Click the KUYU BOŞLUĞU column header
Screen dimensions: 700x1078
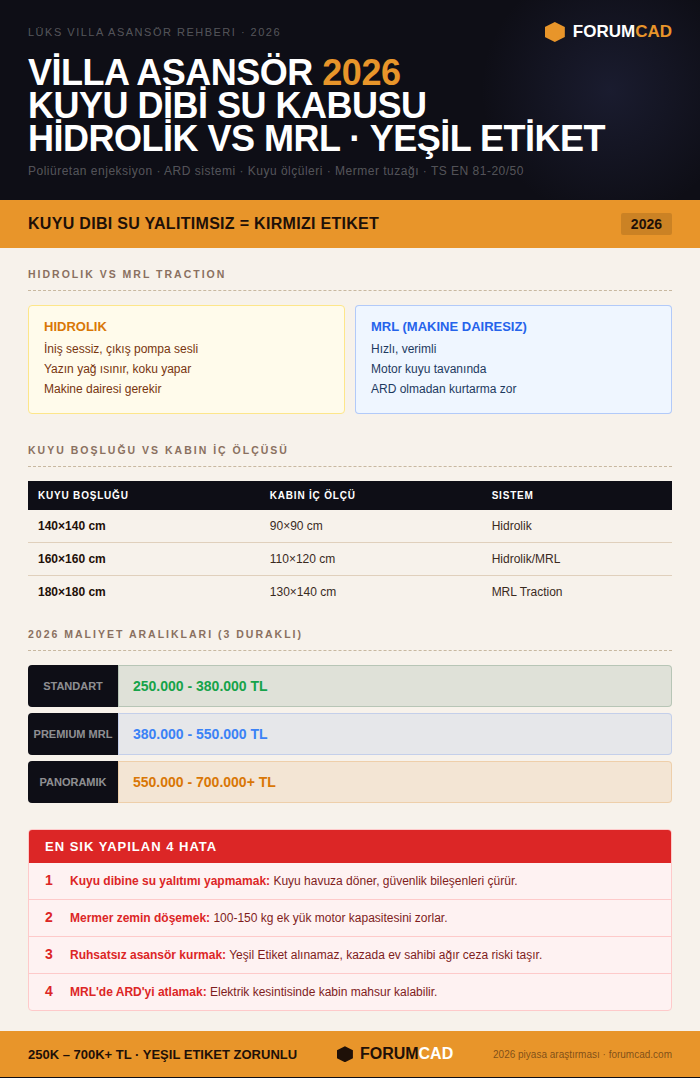tap(83, 495)
